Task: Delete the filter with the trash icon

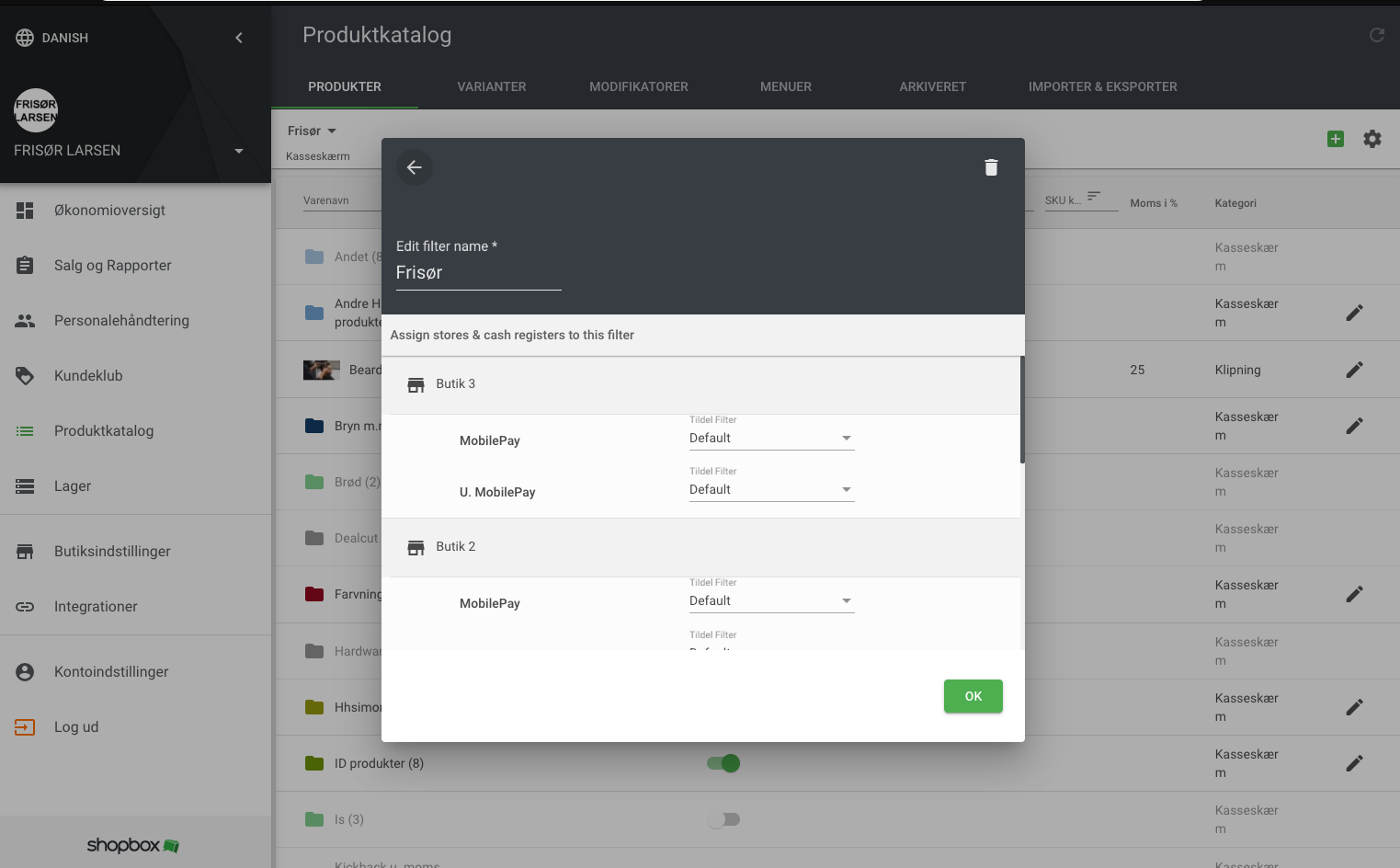Action: (991, 167)
